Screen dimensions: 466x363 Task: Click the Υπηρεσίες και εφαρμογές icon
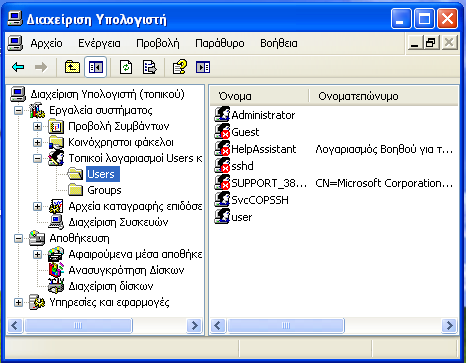(x=37, y=302)
